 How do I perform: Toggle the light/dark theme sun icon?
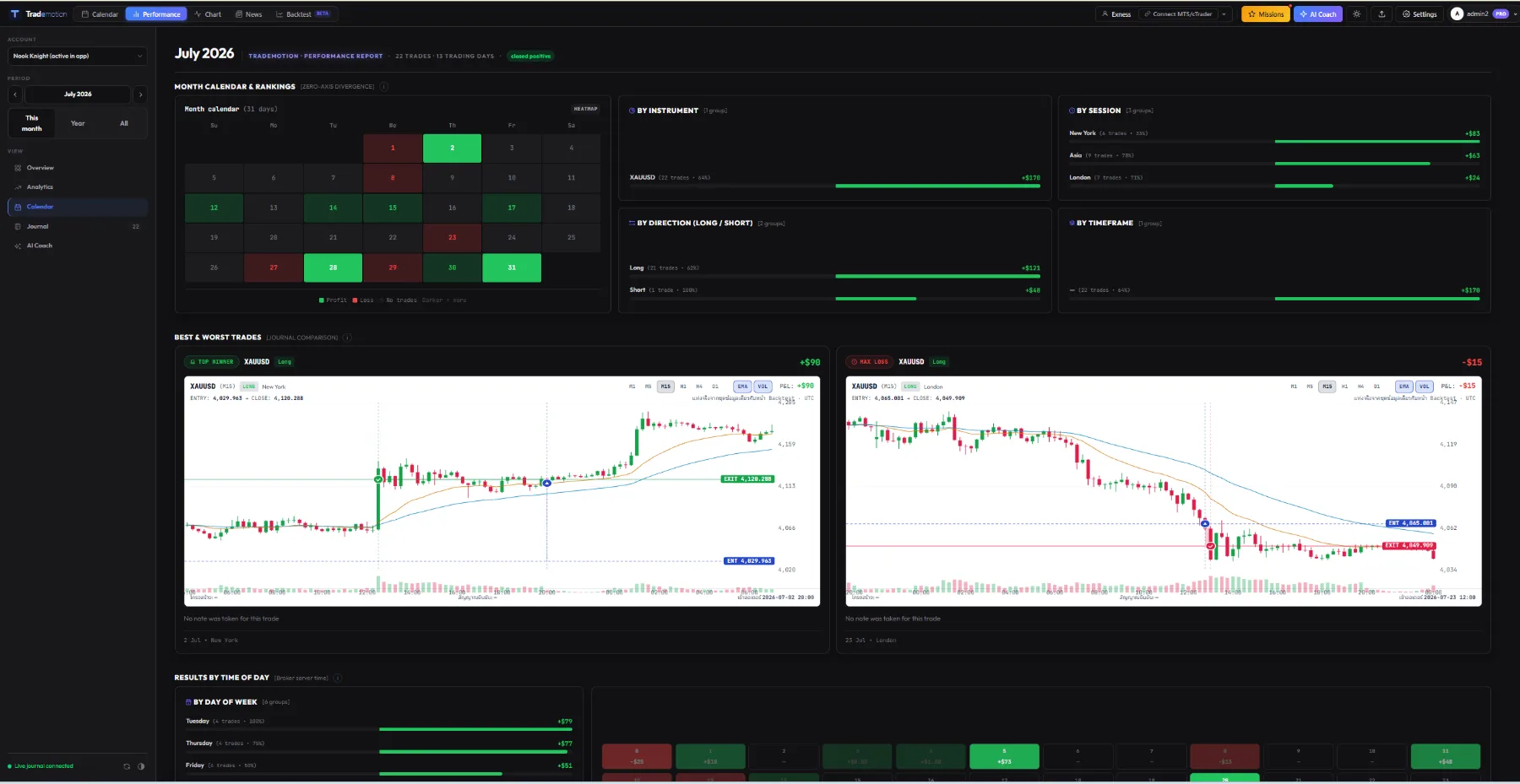coord(1357,14)
